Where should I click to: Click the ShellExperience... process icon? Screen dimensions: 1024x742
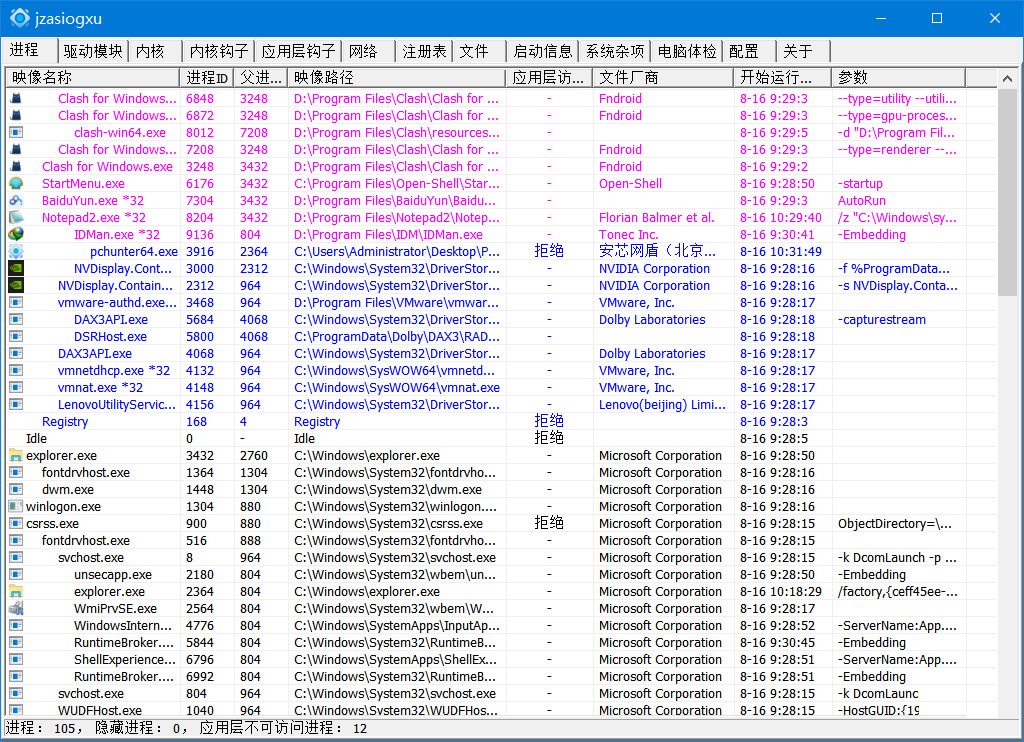(16, 659)
